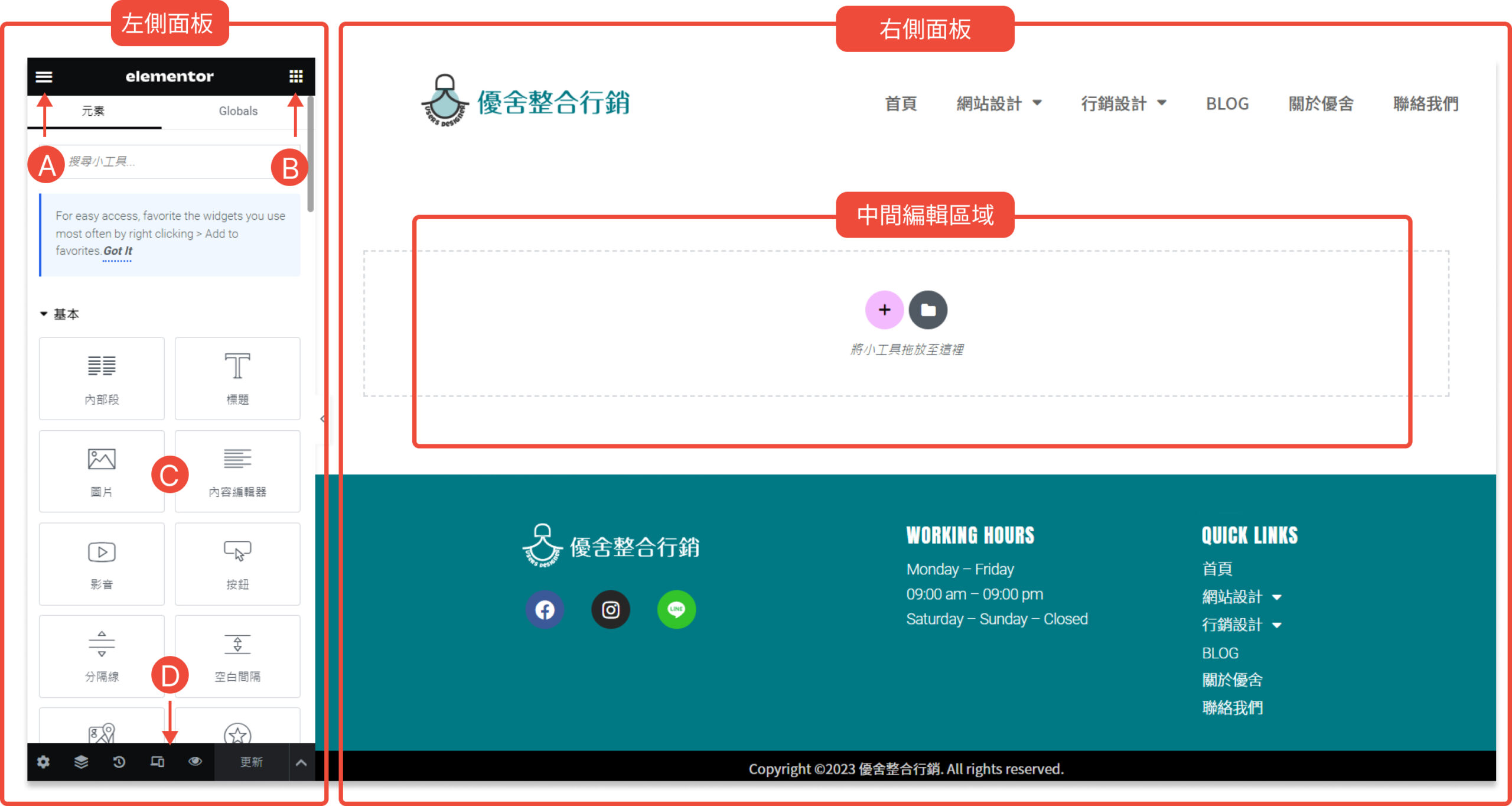Open the Navigator layers icon
The image size is (1512, 806).
pos(81,762)
